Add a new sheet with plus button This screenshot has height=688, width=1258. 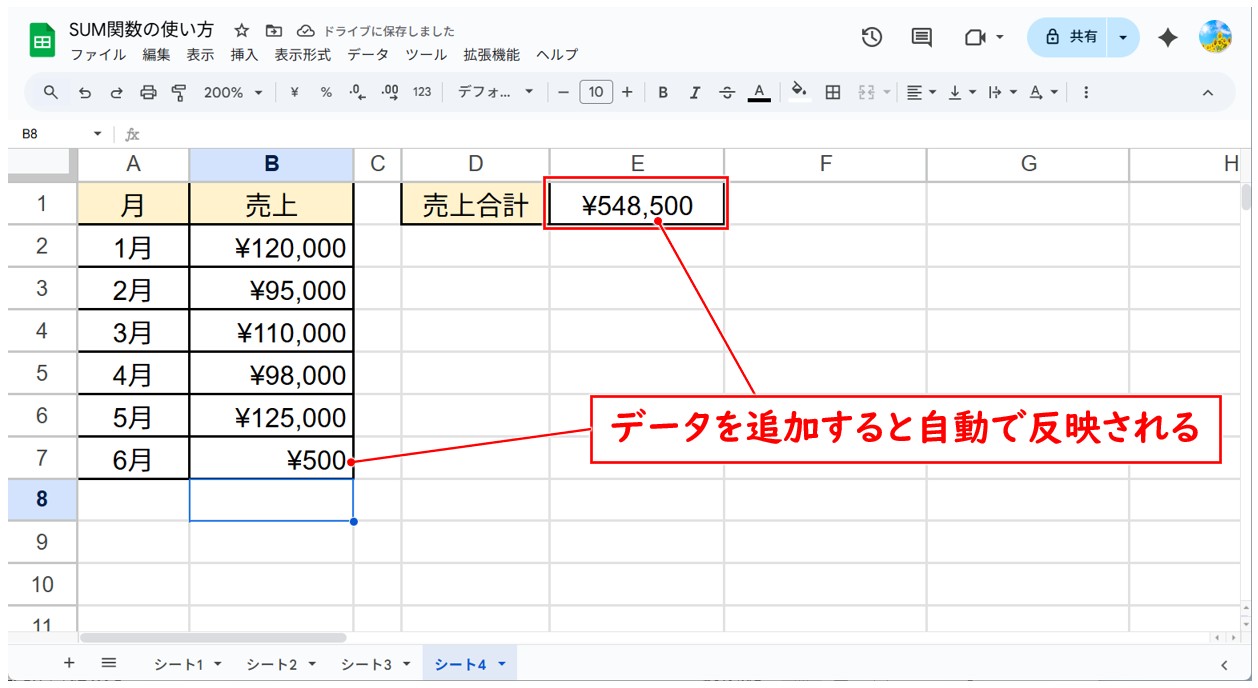click(x=69, y=663)
